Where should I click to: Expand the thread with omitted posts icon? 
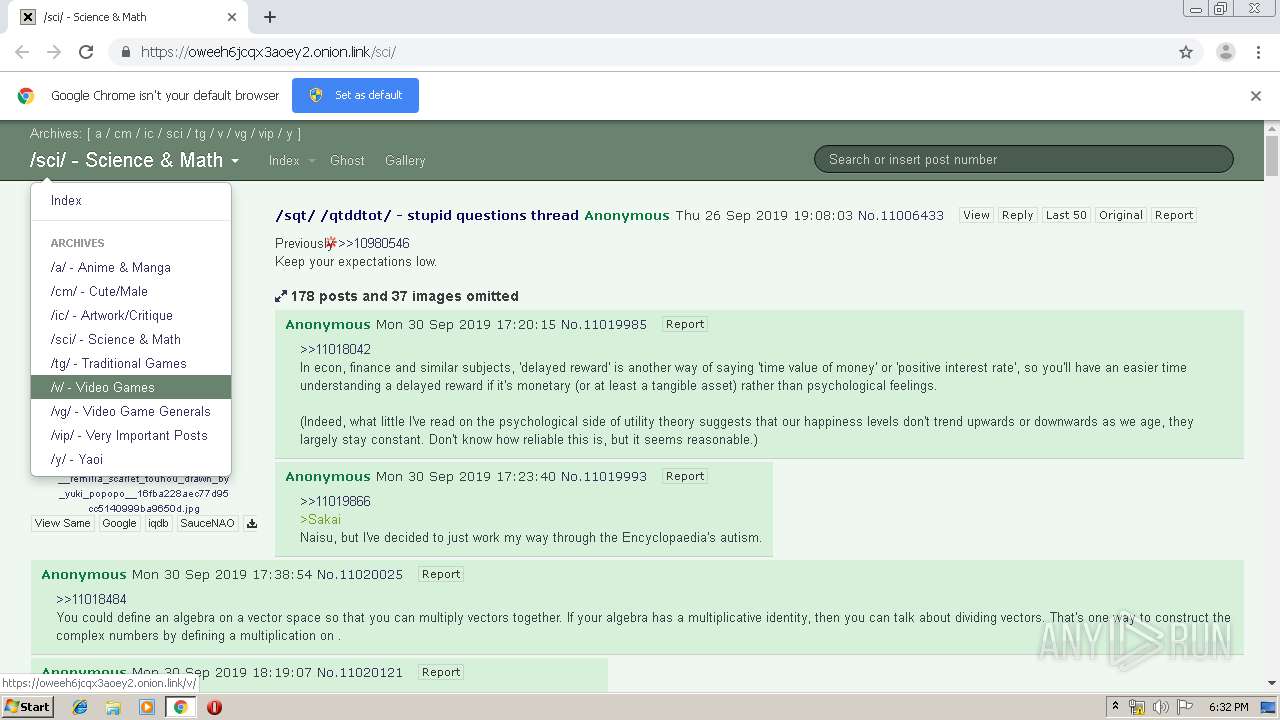pos(281,296)
